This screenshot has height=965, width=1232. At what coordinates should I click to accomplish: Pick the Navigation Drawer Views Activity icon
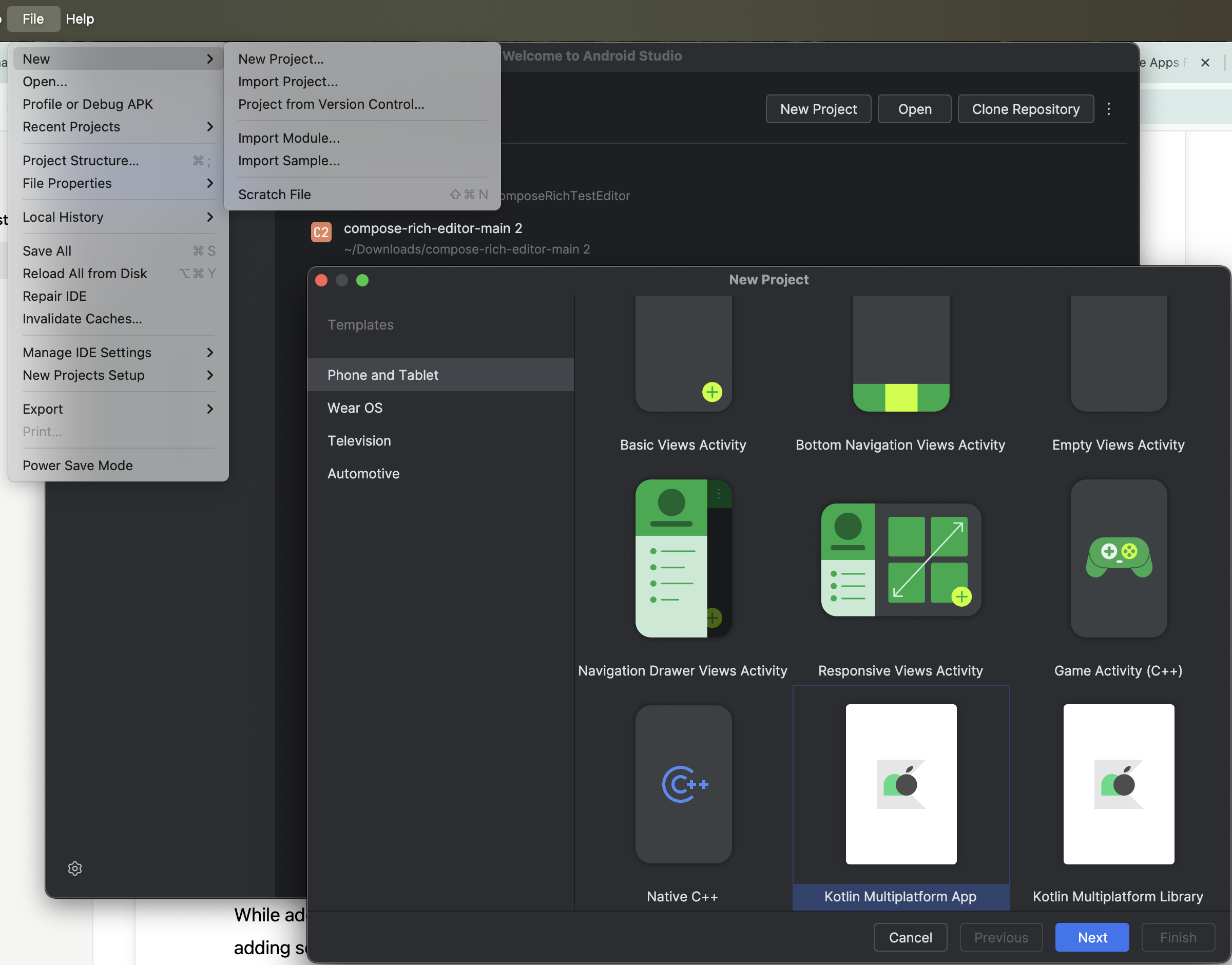[x=683, y=558]
